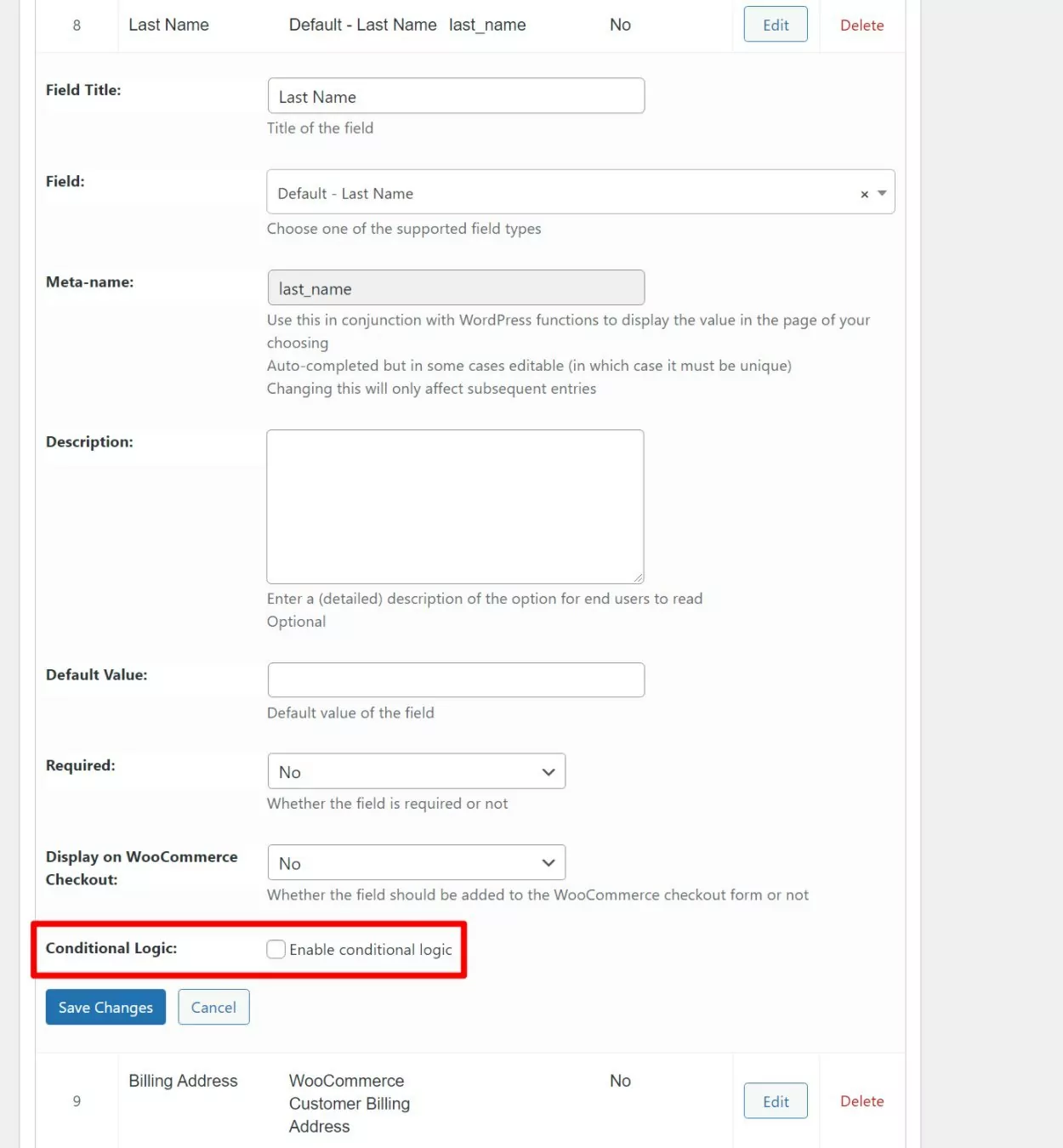Click the Save Changes button
The width and height of the screenshot is (1063, 1148).
click(x=105, y=1007)
